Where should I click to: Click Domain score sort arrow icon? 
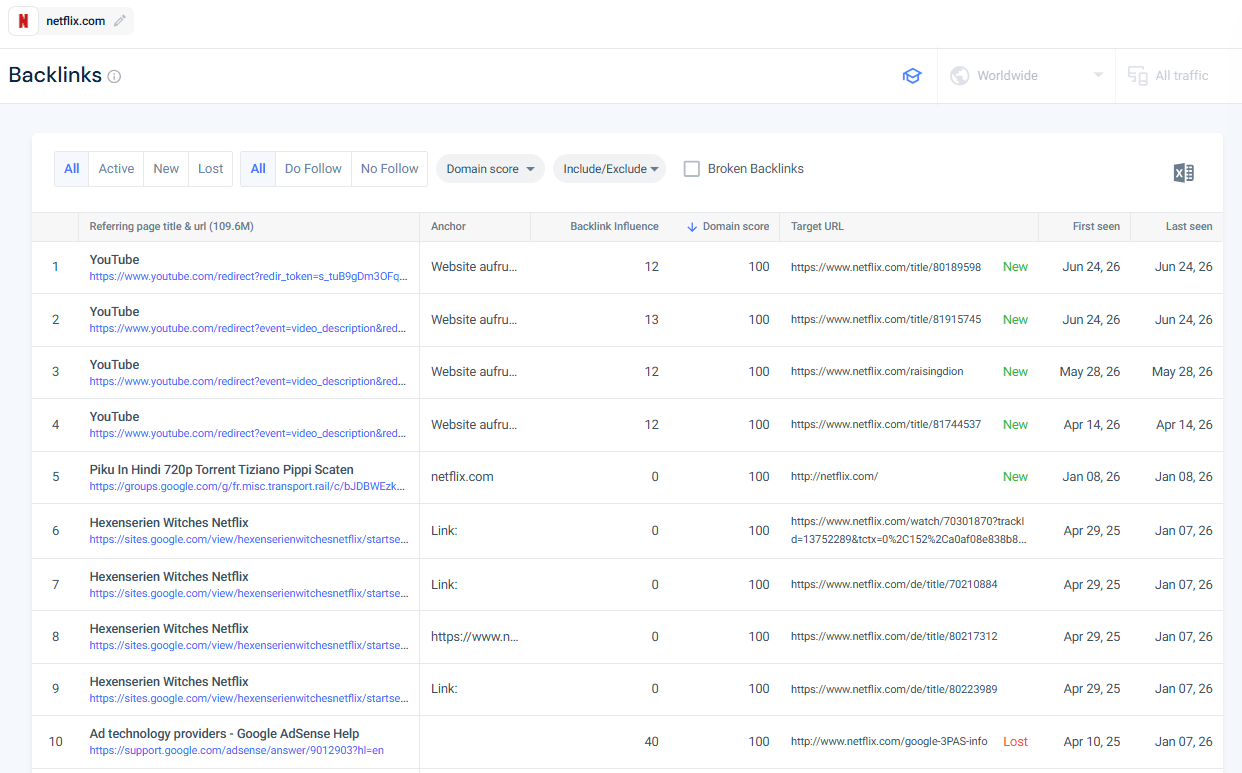pos(692,227)
